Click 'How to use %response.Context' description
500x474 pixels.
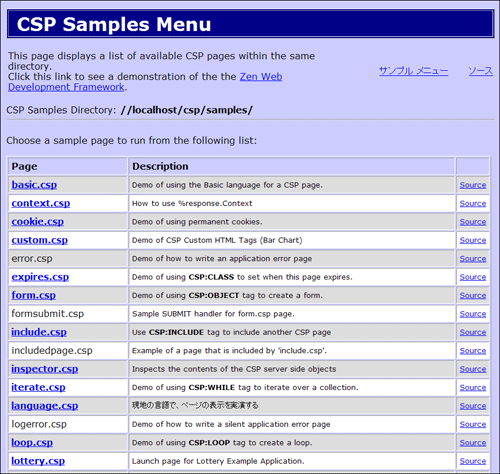(192, 203)
